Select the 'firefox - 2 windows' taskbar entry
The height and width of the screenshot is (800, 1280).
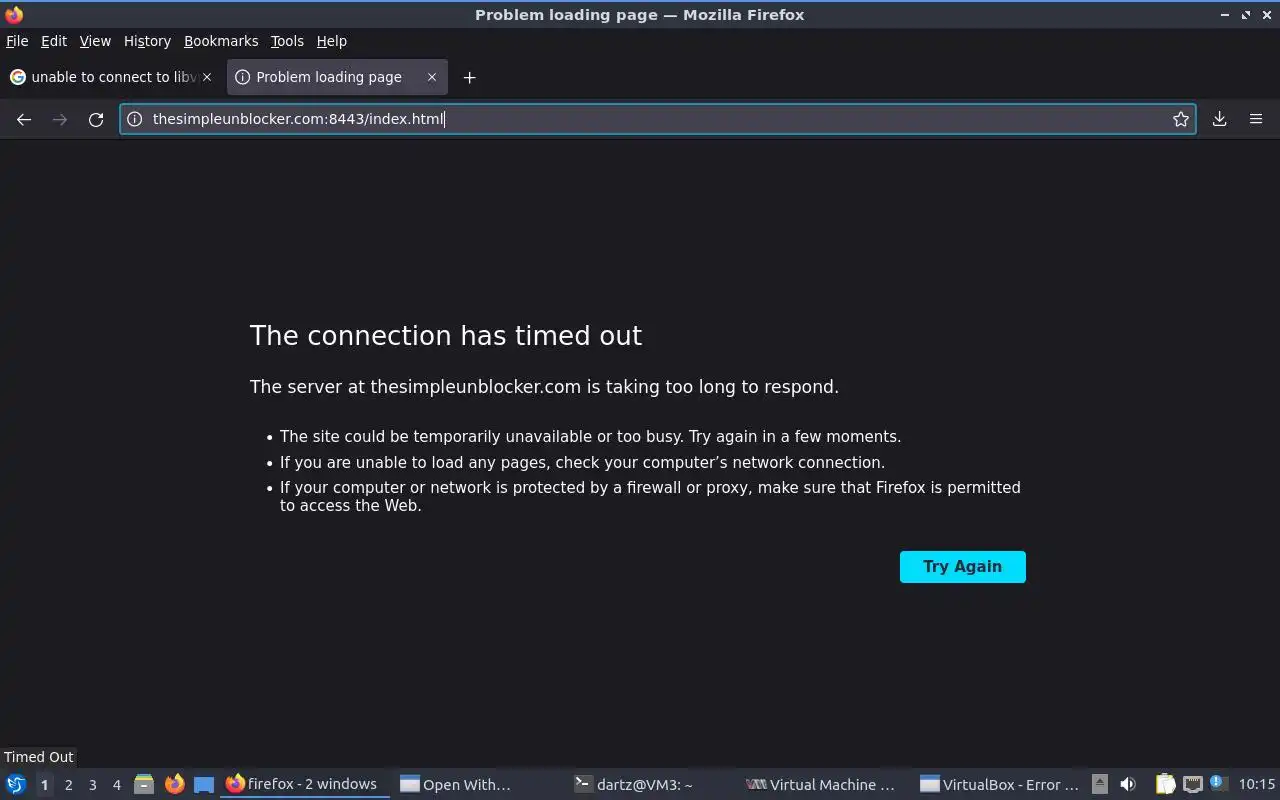[304, 784]
